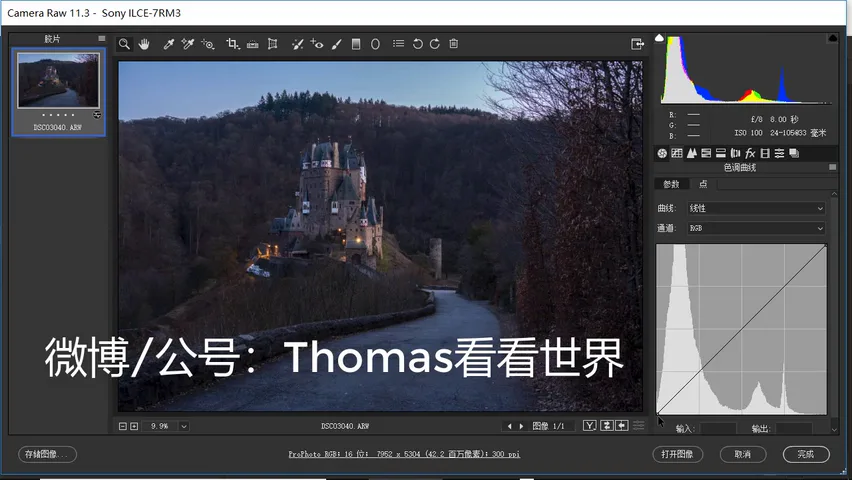Copy current settings to before

pyautogui.click(x=622, y=426)
